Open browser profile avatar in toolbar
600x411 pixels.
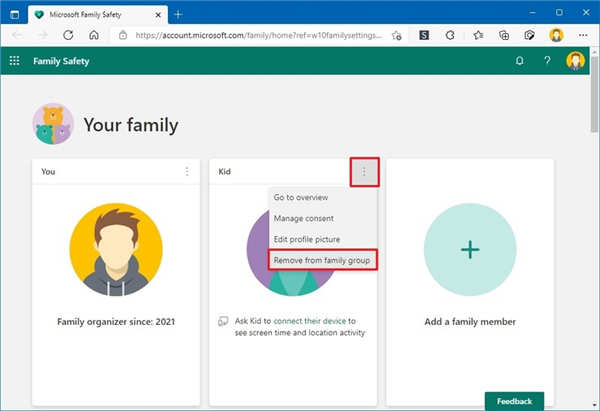pos(556,35)
